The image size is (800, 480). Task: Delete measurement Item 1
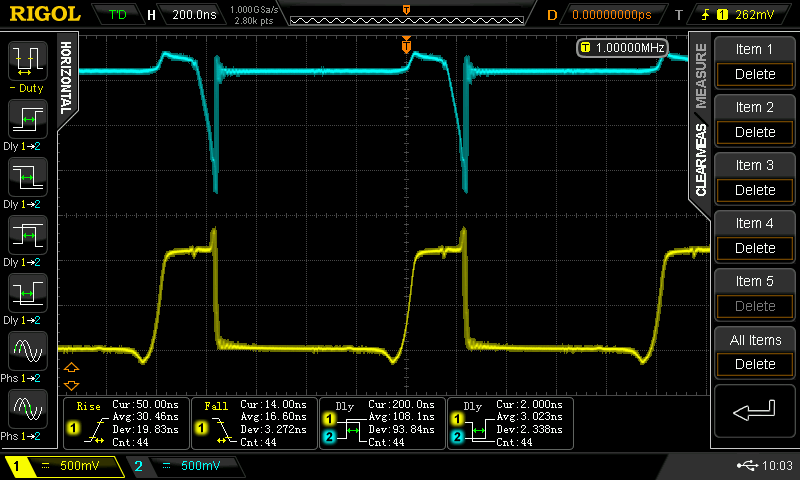click(755, 74)
